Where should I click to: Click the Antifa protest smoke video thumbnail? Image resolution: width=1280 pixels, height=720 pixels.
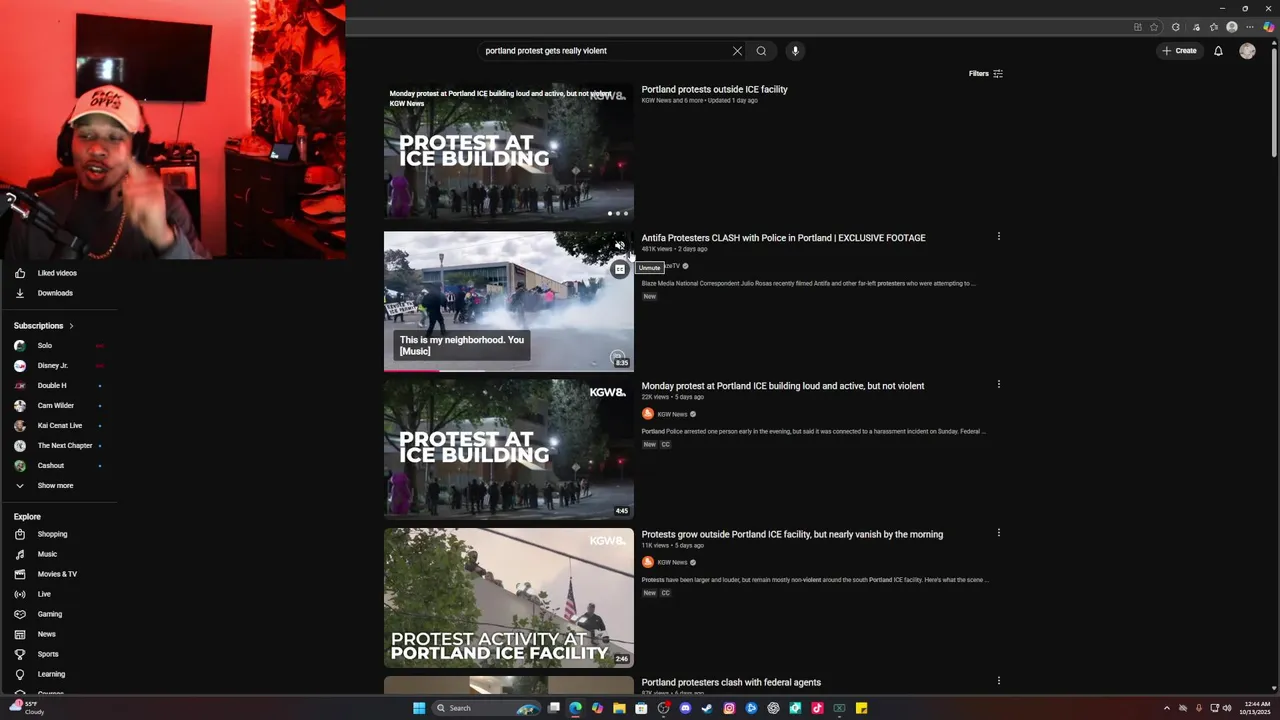[508, 301]
